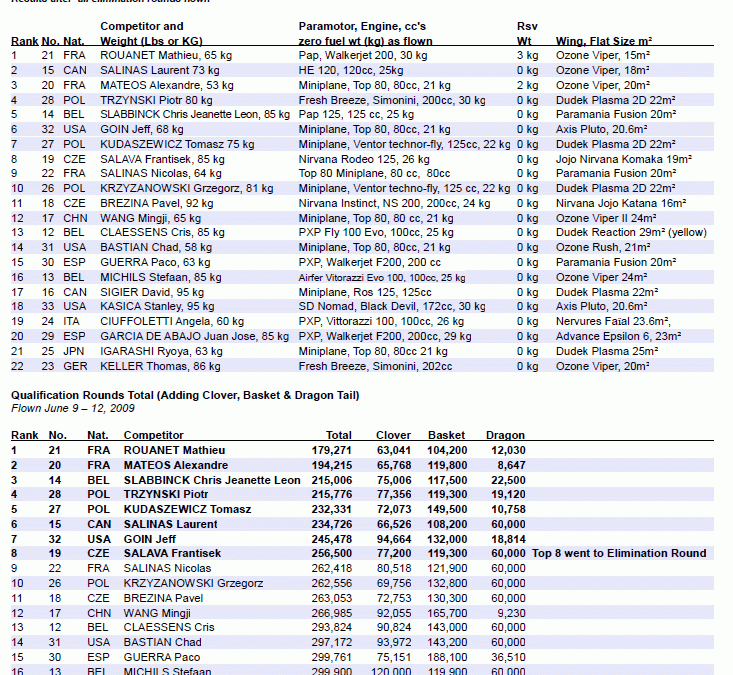The height and width of the screenshot is (675, 733).
Task: Click the 'Qualification Rounds Total' section heading
Action: [x=185, y=395]
